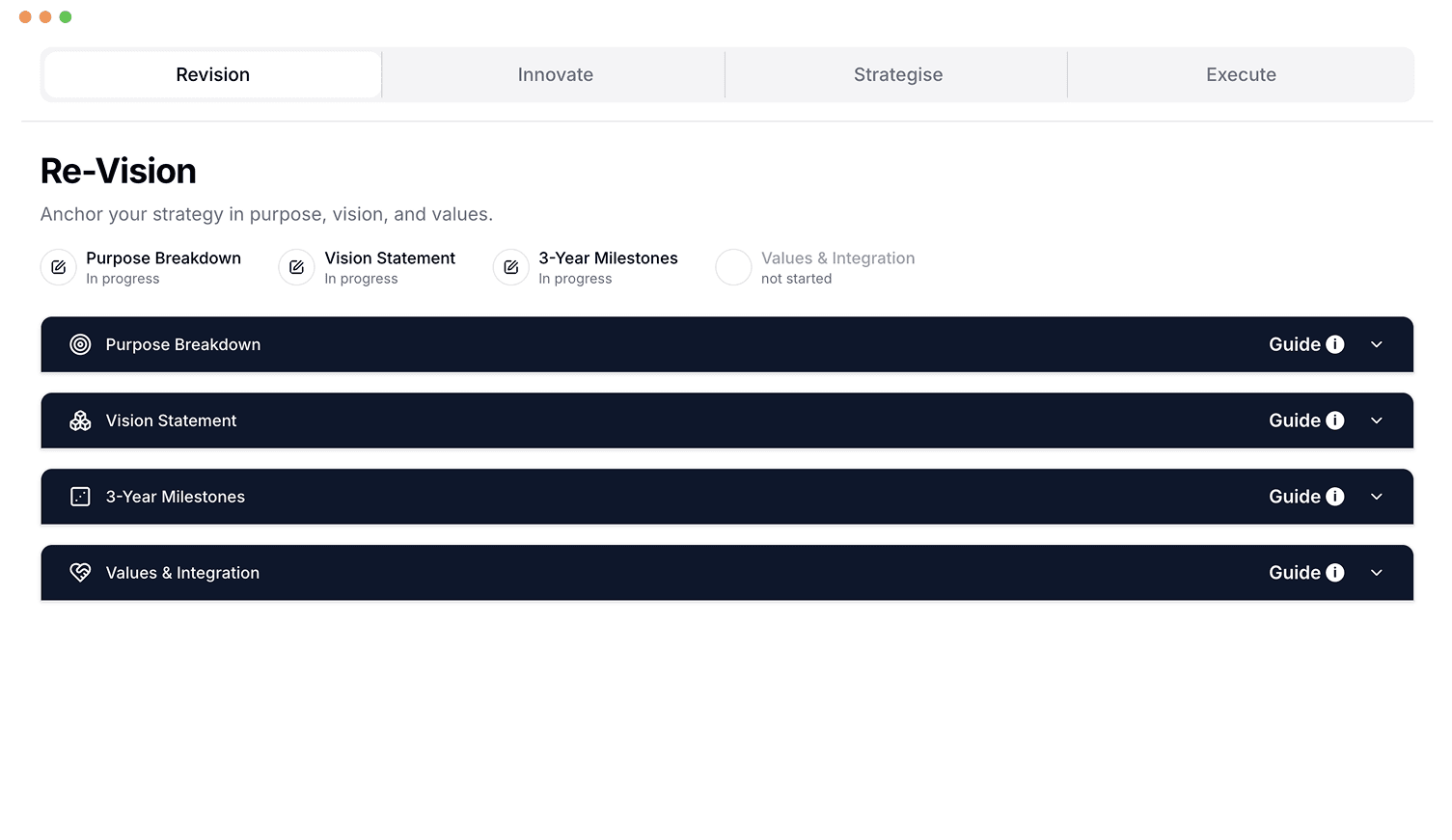Expand the Vision Statement section chevron
The image size is (1452, 840).
pyautogui.click(x=1377, y=420)
